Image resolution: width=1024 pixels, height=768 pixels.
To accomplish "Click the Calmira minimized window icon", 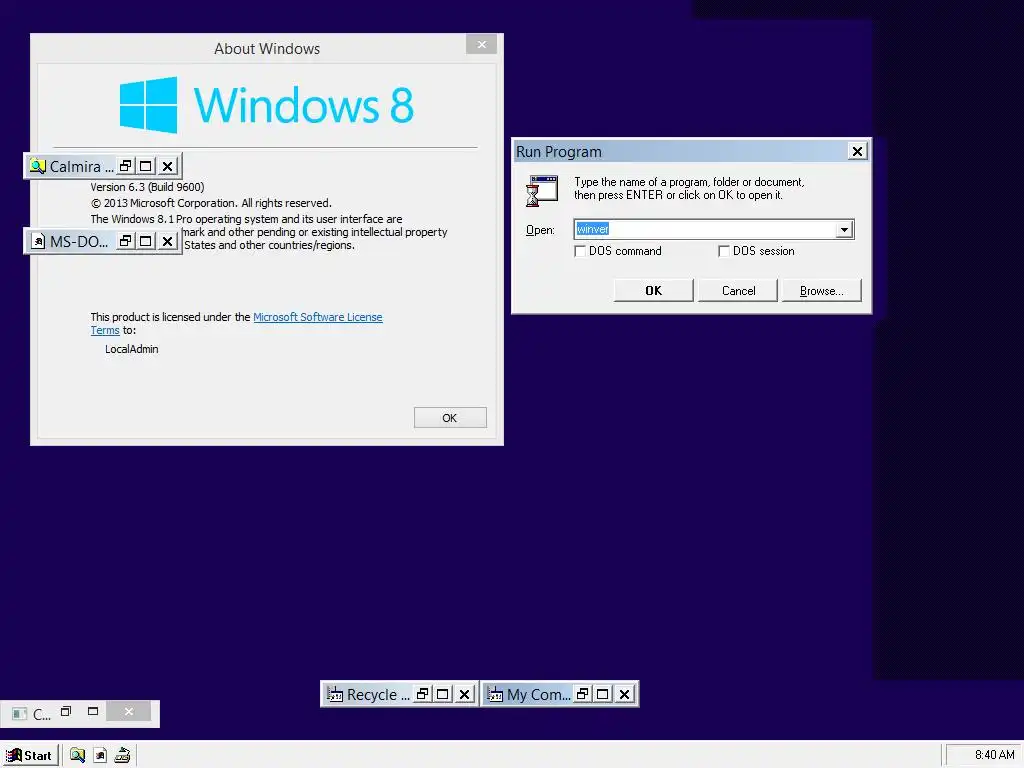I will click(38, 167).
